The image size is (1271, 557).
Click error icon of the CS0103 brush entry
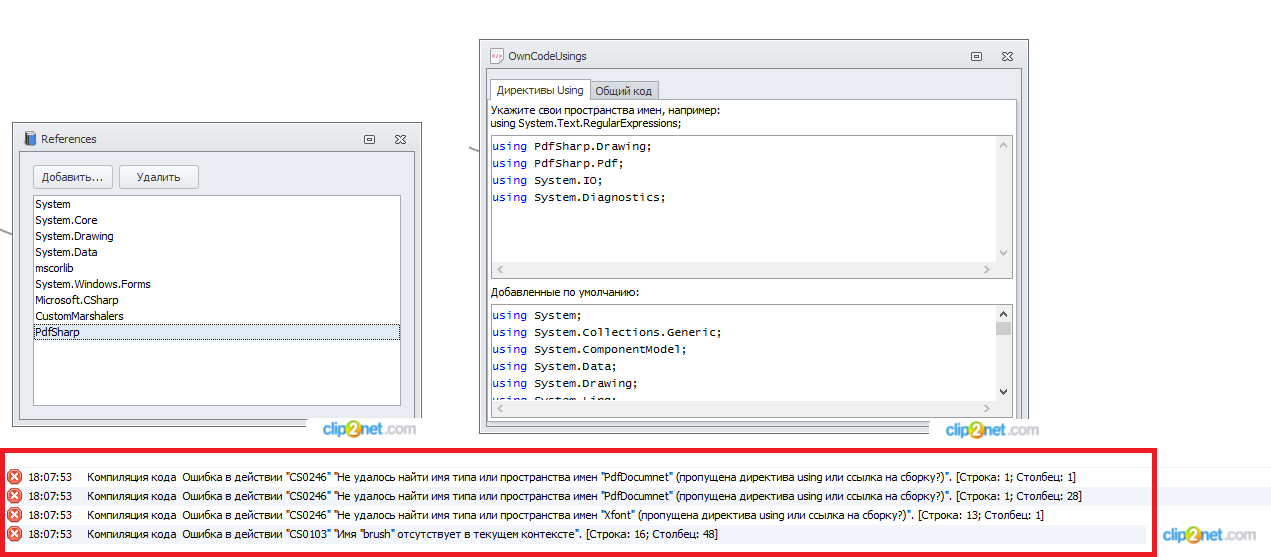click(x=14, y=534)
